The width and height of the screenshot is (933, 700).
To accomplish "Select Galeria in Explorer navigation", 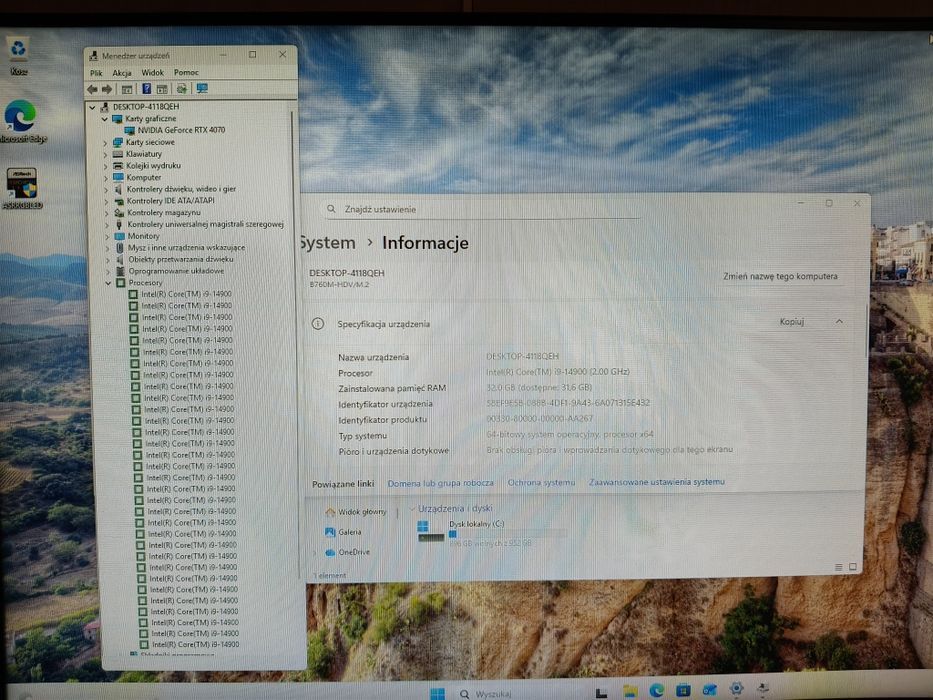I will click(343, 532).
